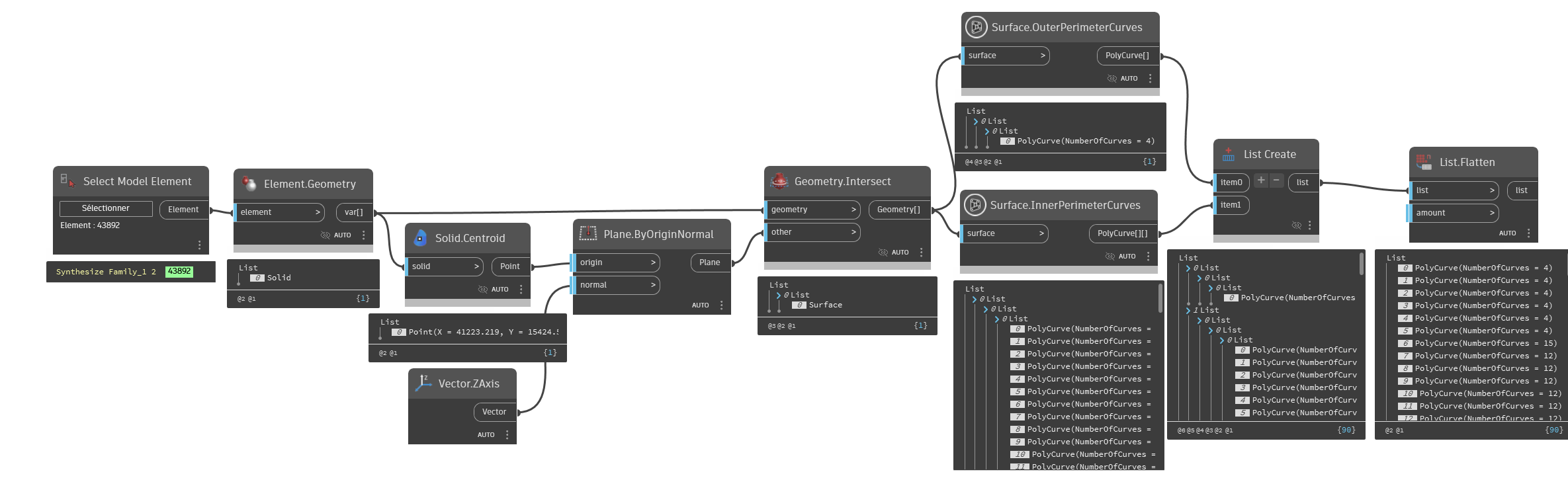
Task: Click the Plane.ByOriginNormal node icon
Action: pyautogui.click(x=588, y=233)
